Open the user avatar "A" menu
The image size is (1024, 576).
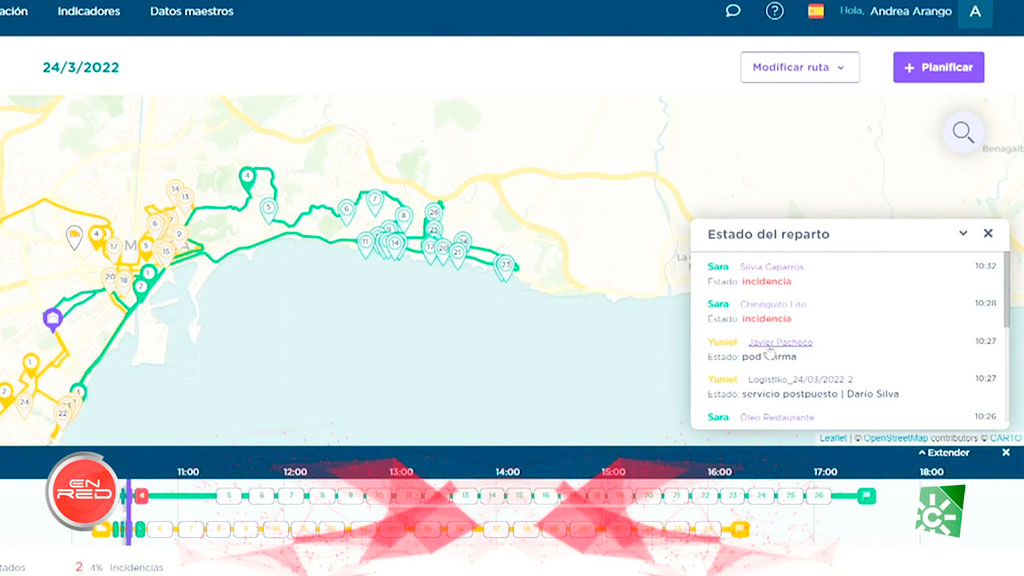tap(974, 12)
